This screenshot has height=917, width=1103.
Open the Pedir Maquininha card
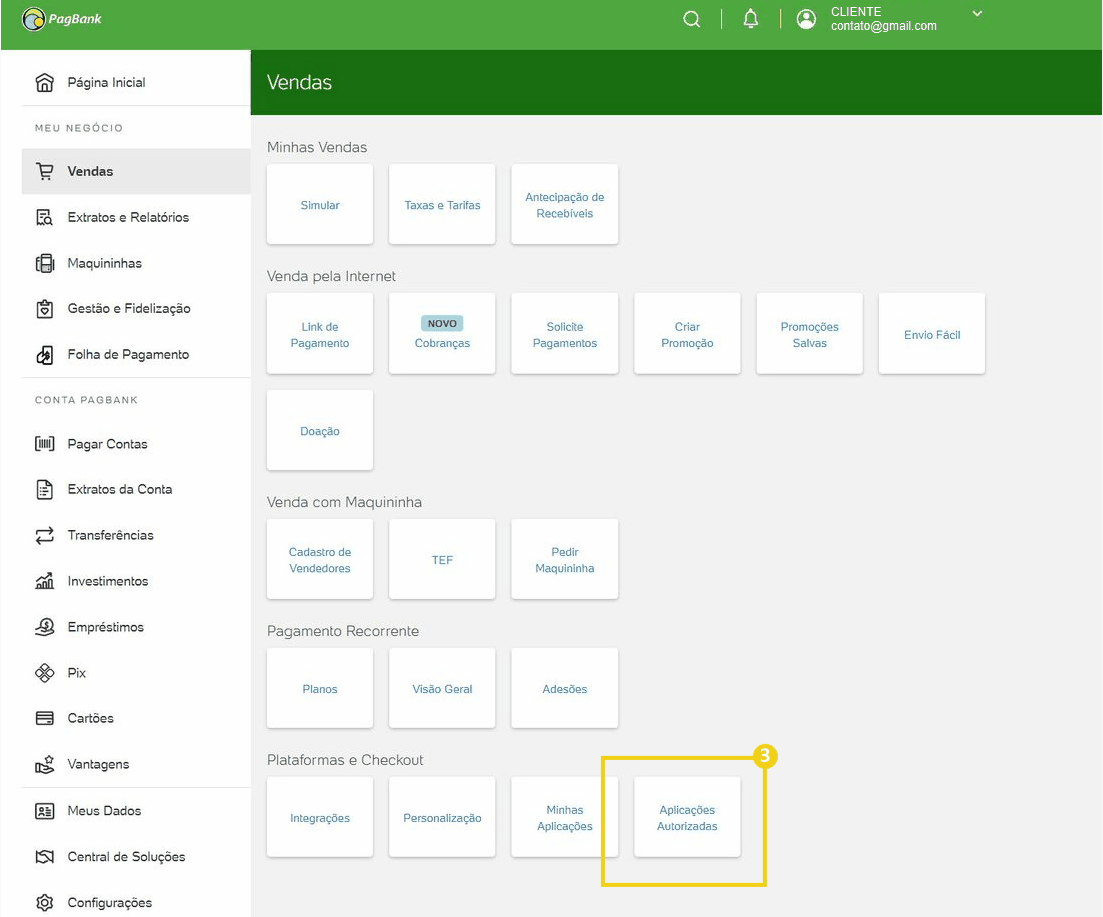(565, 560)
